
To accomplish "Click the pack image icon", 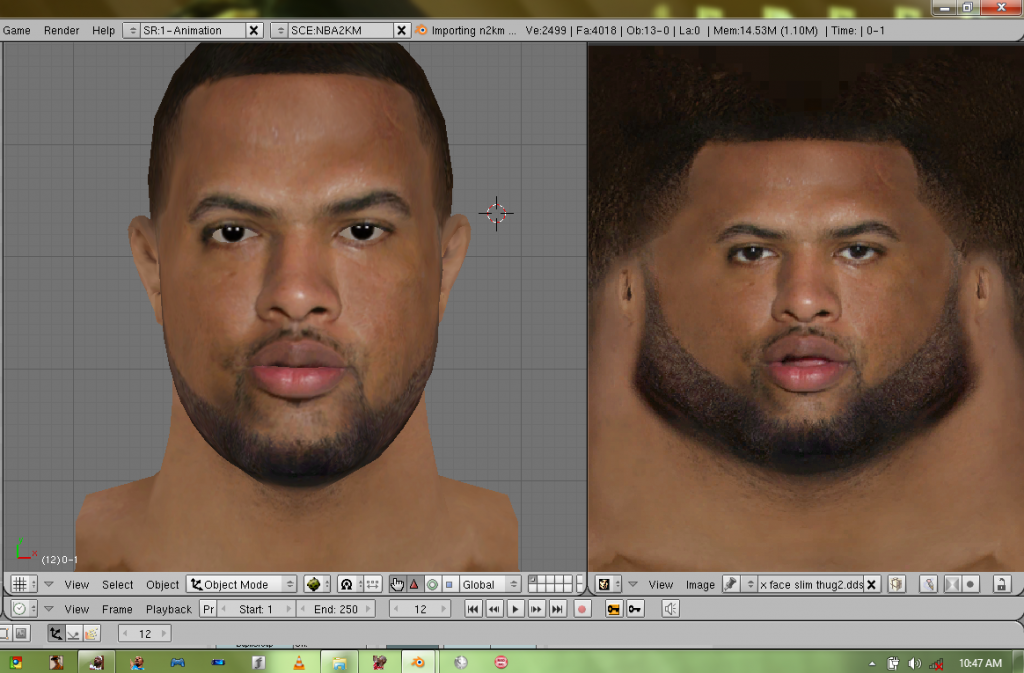I will click(897, 584).
